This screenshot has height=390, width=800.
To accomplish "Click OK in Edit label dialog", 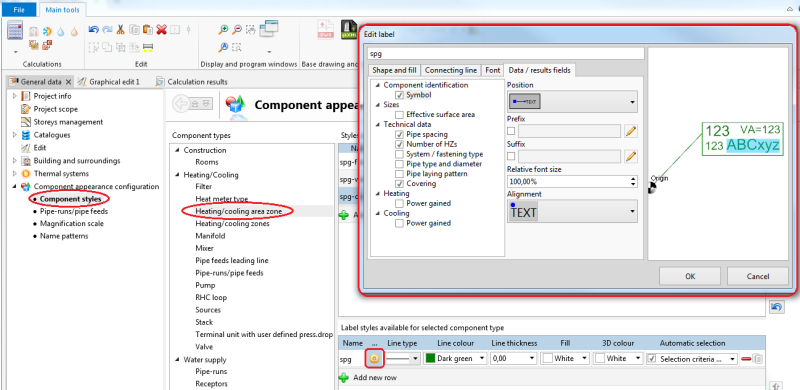I will click(x=690, y=276).
